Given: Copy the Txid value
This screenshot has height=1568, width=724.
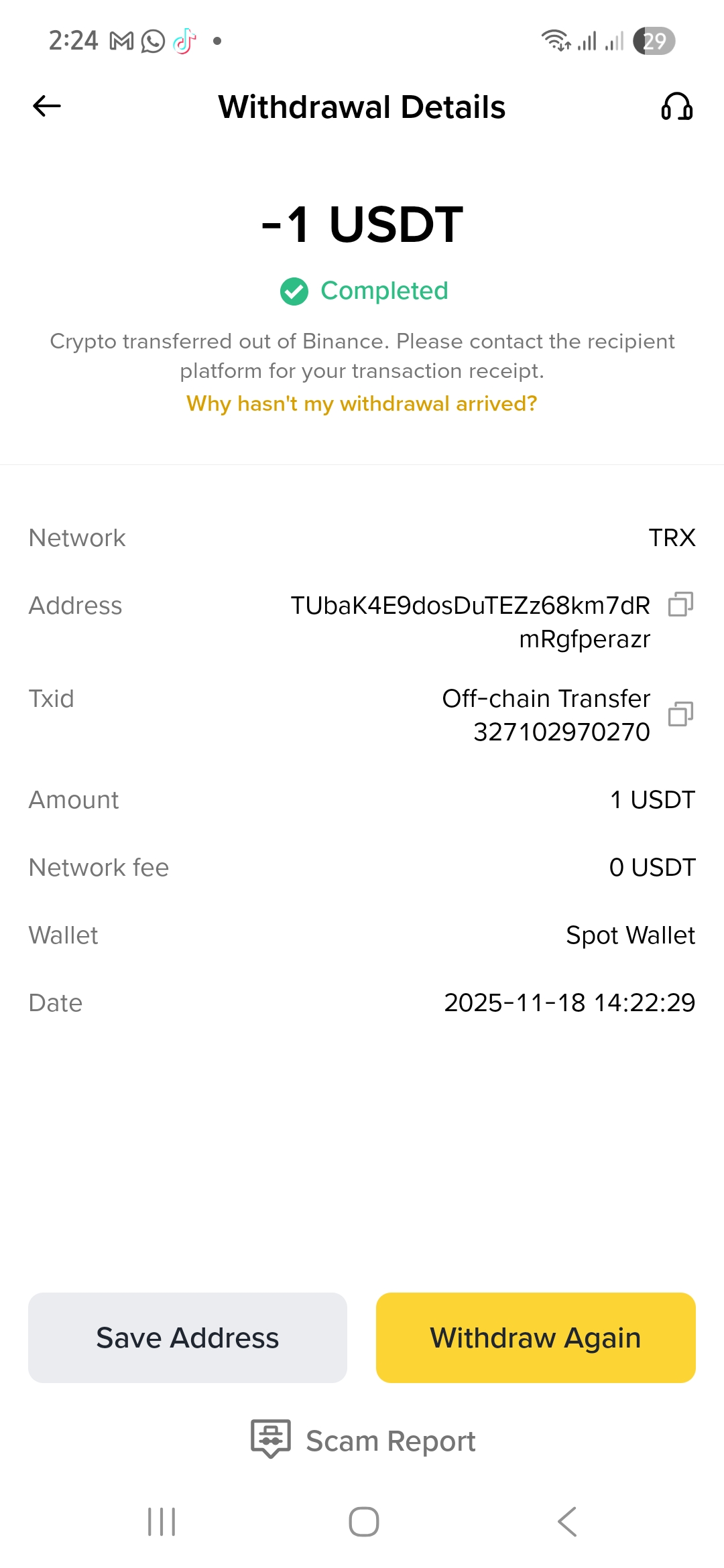Looking at the screenshot, I should coord(680,714).
